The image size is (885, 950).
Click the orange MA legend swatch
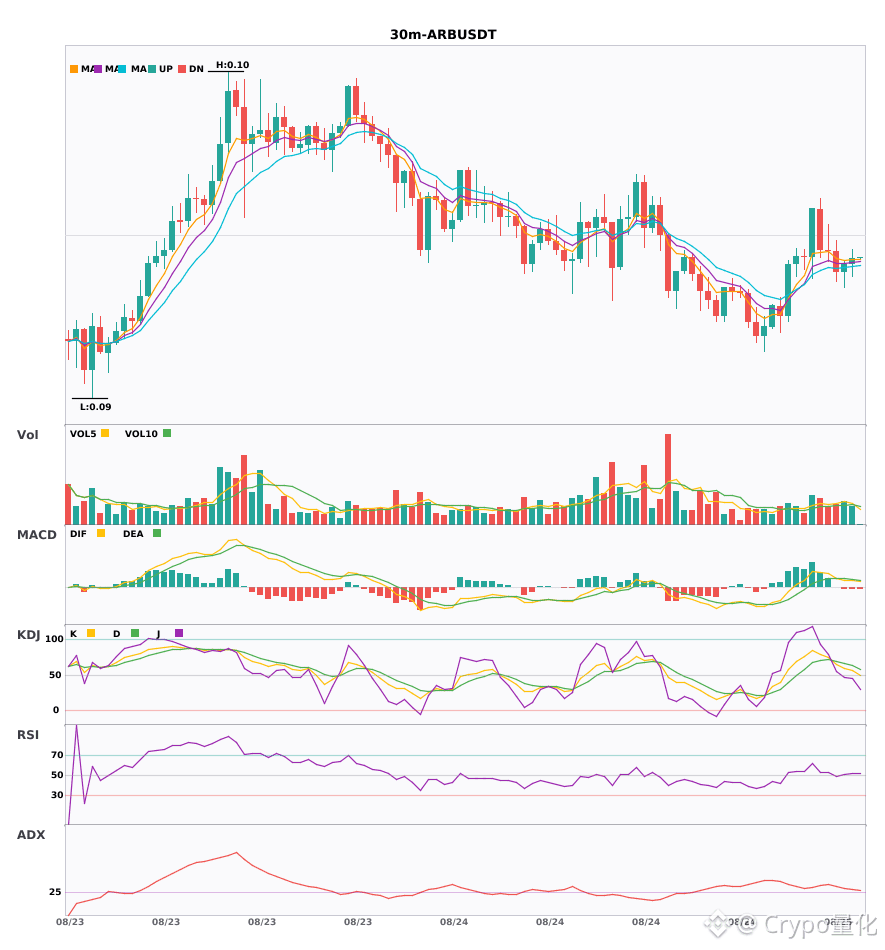click(74, 69)
